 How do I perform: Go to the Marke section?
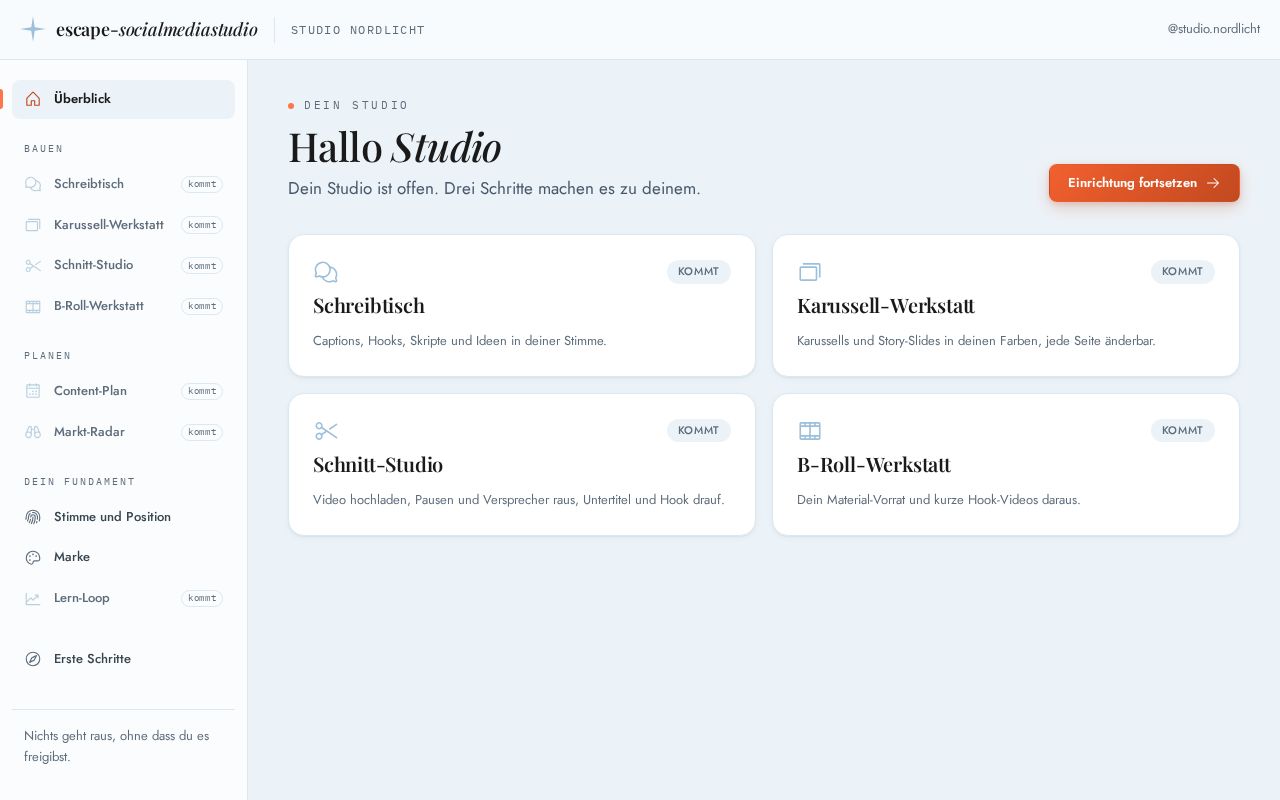[123, 557]
